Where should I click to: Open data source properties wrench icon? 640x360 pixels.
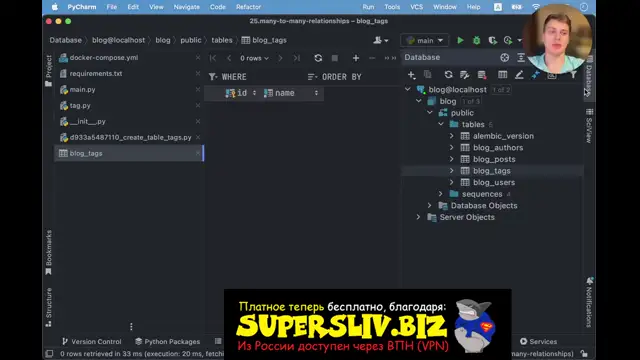(x=464, y=75)
